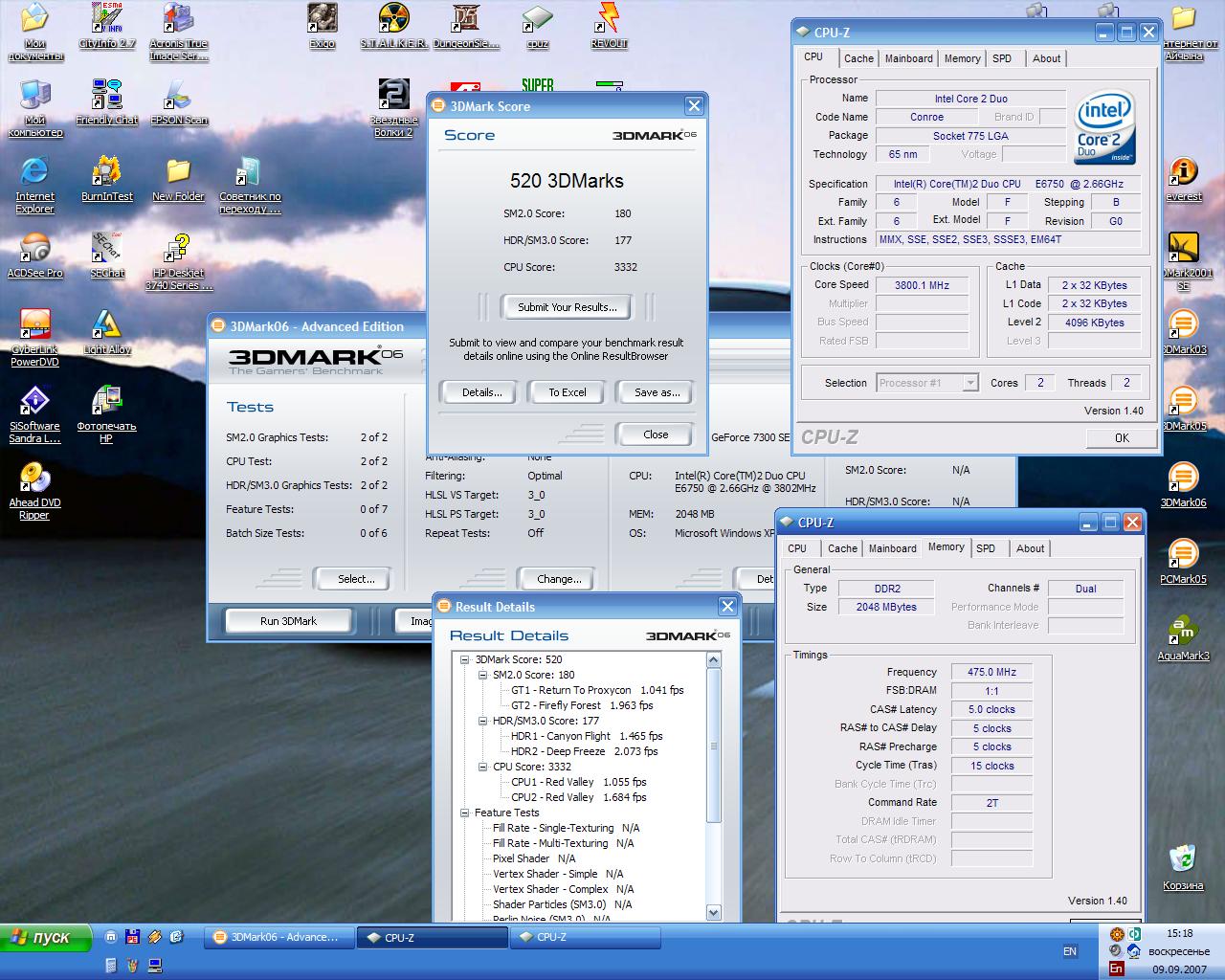Open the Корзина recycle bin
The width and height of the screenshot is (1225, 980).
[1184, 869]
